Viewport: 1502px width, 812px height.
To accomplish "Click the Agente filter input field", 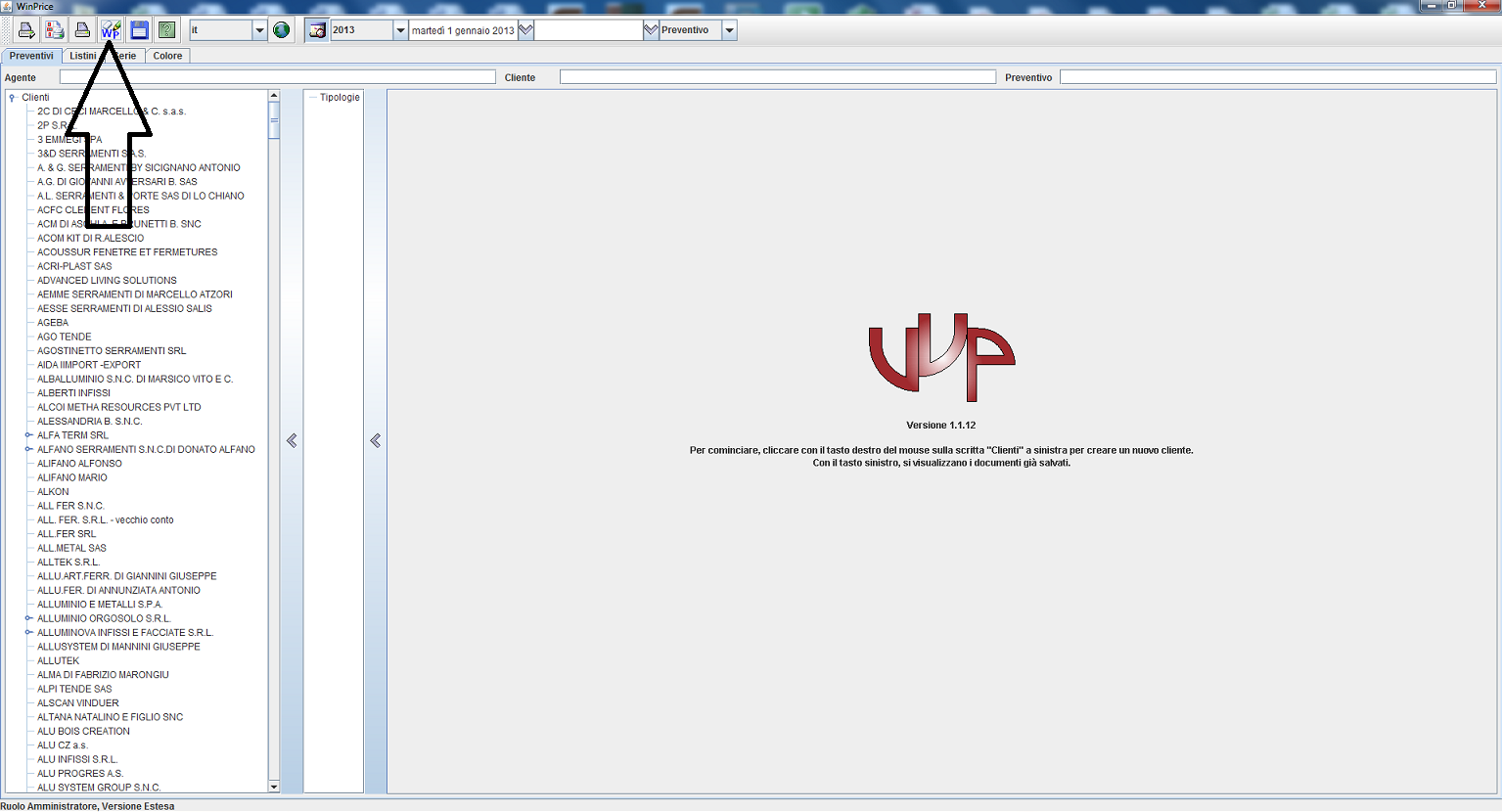I will pyautogui.click(x=278, y=76).
